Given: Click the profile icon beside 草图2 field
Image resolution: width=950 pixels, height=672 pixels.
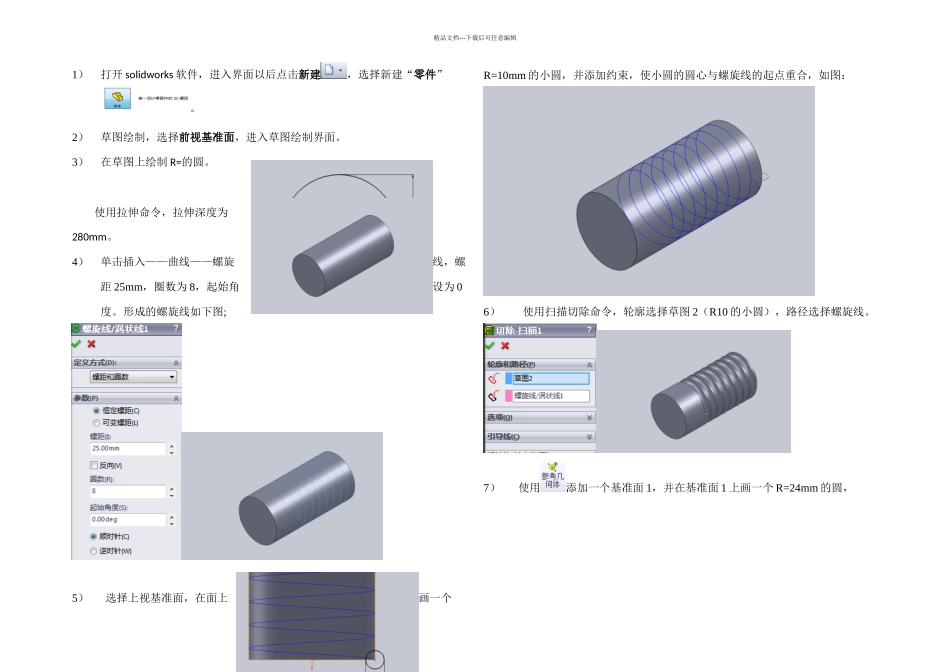Looking at the screenshot, I should click(493, 379).
